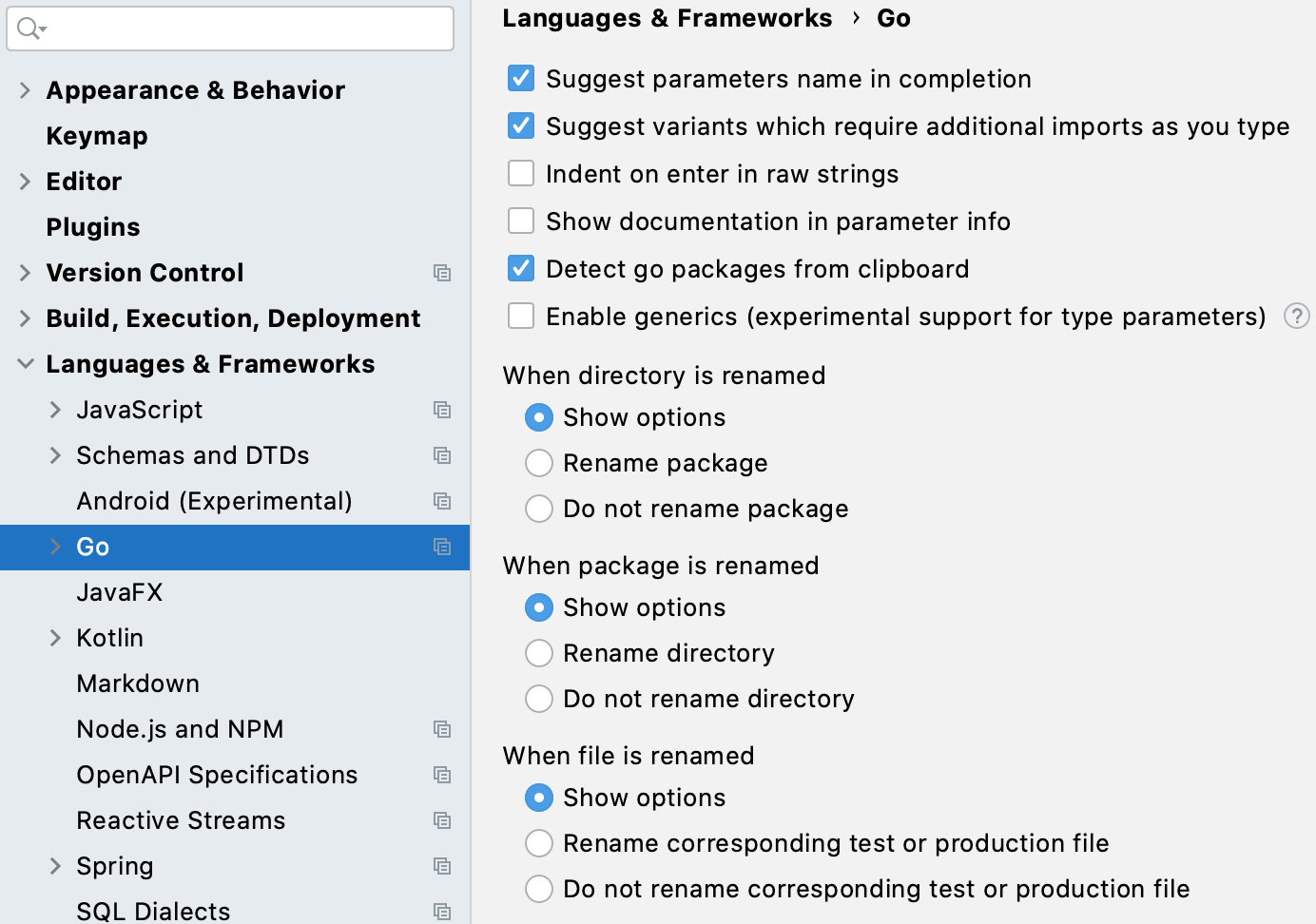Click project-level icon beside Android (Experimental)
The width and height of the screenshot is (1316, 924).
(x=442, y=501)
